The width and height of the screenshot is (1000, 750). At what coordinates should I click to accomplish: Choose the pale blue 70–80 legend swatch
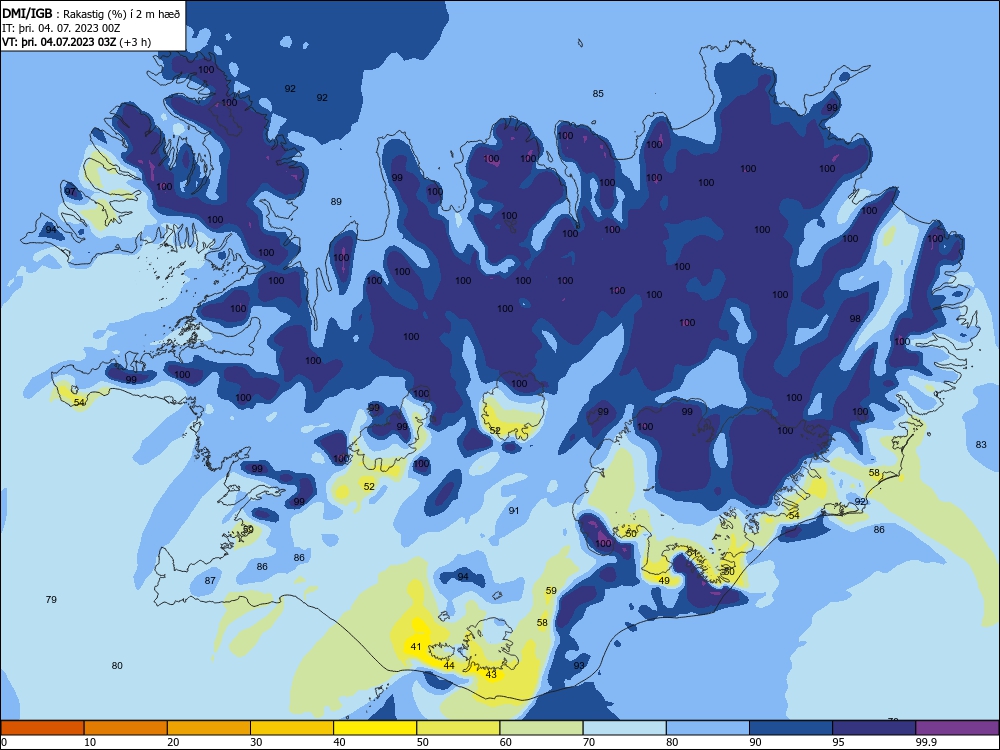click(625, 728)
